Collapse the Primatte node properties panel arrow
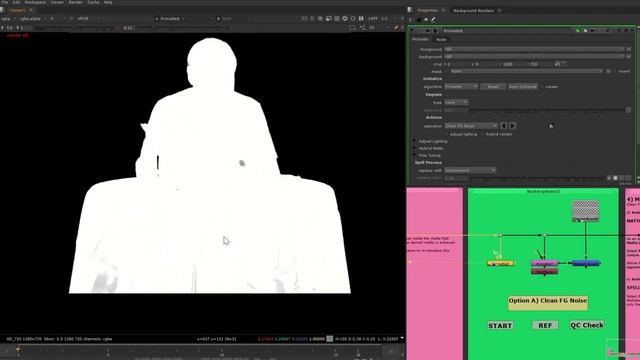Screen dimensions: 640x360 click(x=412, y=31)
